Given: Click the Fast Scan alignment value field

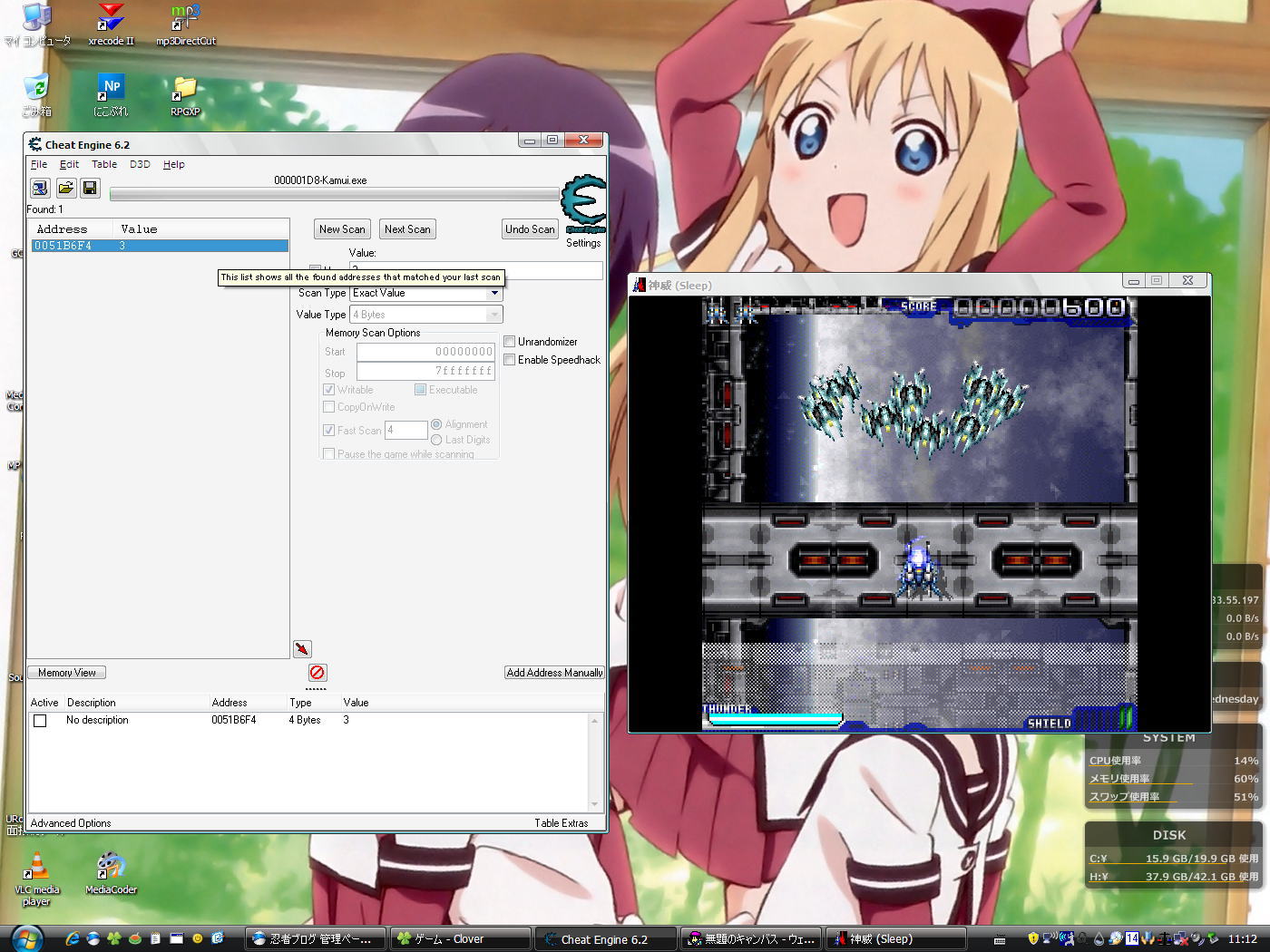Looking at the screenshot, I should [x=405, y=431].
